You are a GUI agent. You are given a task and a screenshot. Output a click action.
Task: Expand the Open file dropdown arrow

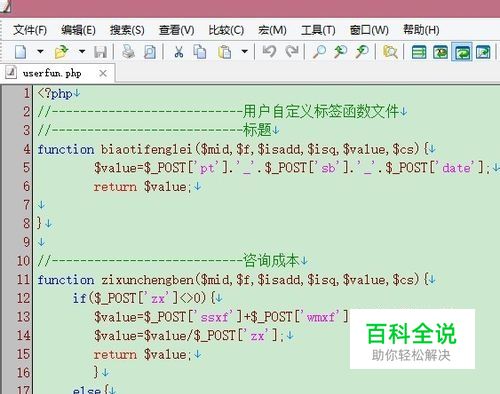point(82,52)
